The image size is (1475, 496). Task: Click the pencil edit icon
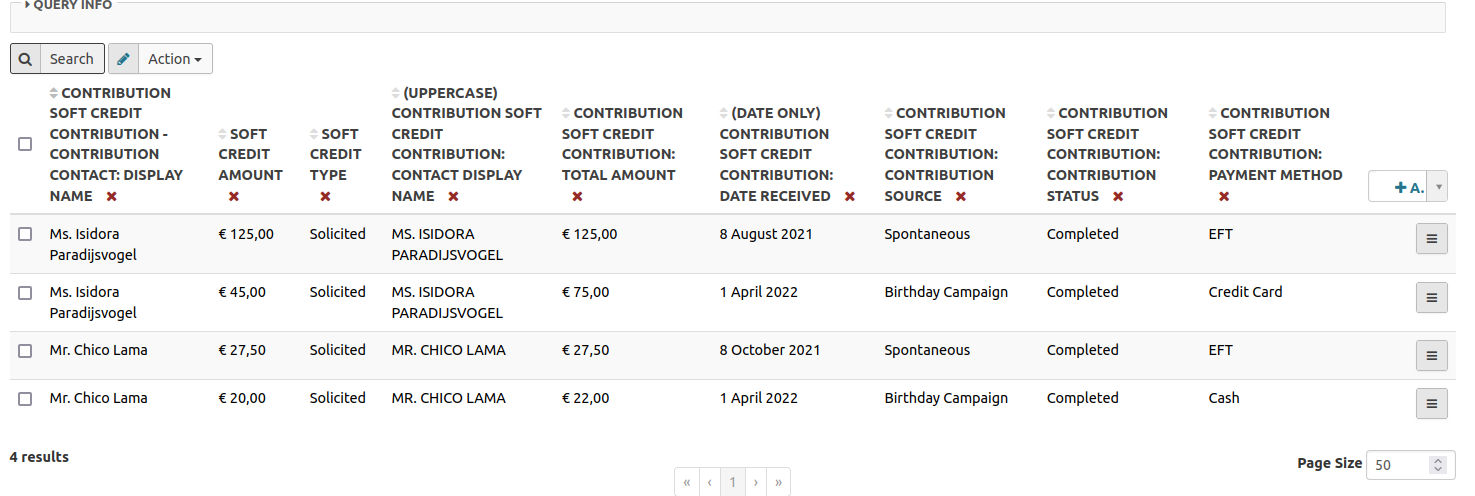[x=123, y=59]
